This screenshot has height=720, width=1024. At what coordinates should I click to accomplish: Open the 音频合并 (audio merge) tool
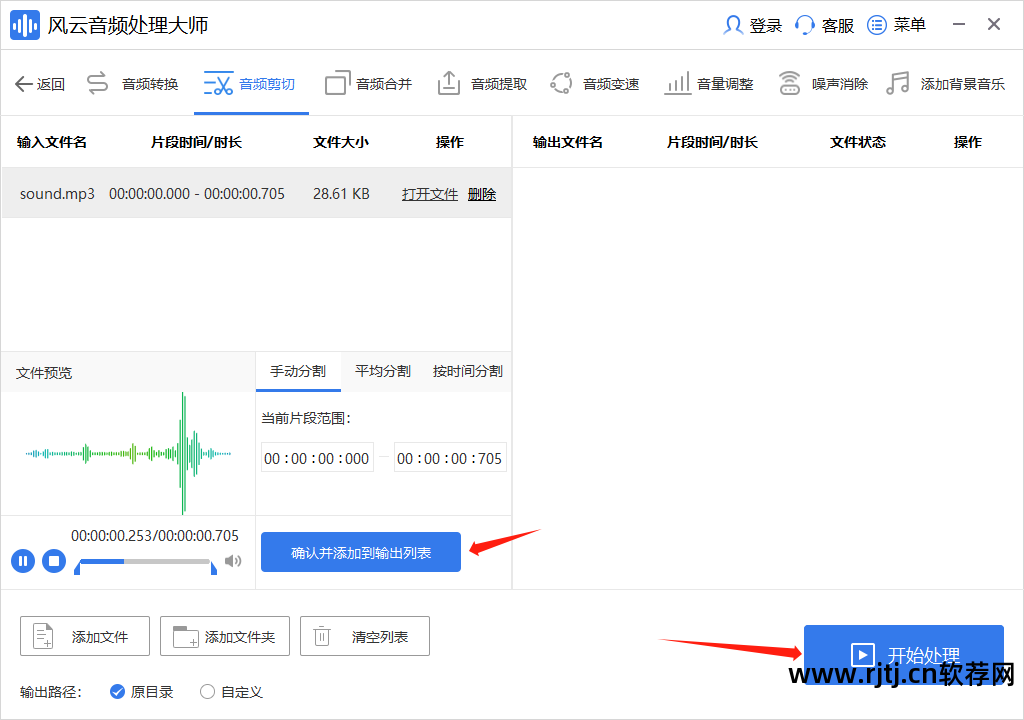tap(368, 83)
